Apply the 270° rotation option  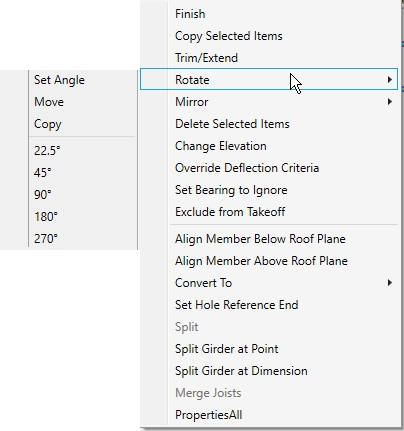point(46,239)
